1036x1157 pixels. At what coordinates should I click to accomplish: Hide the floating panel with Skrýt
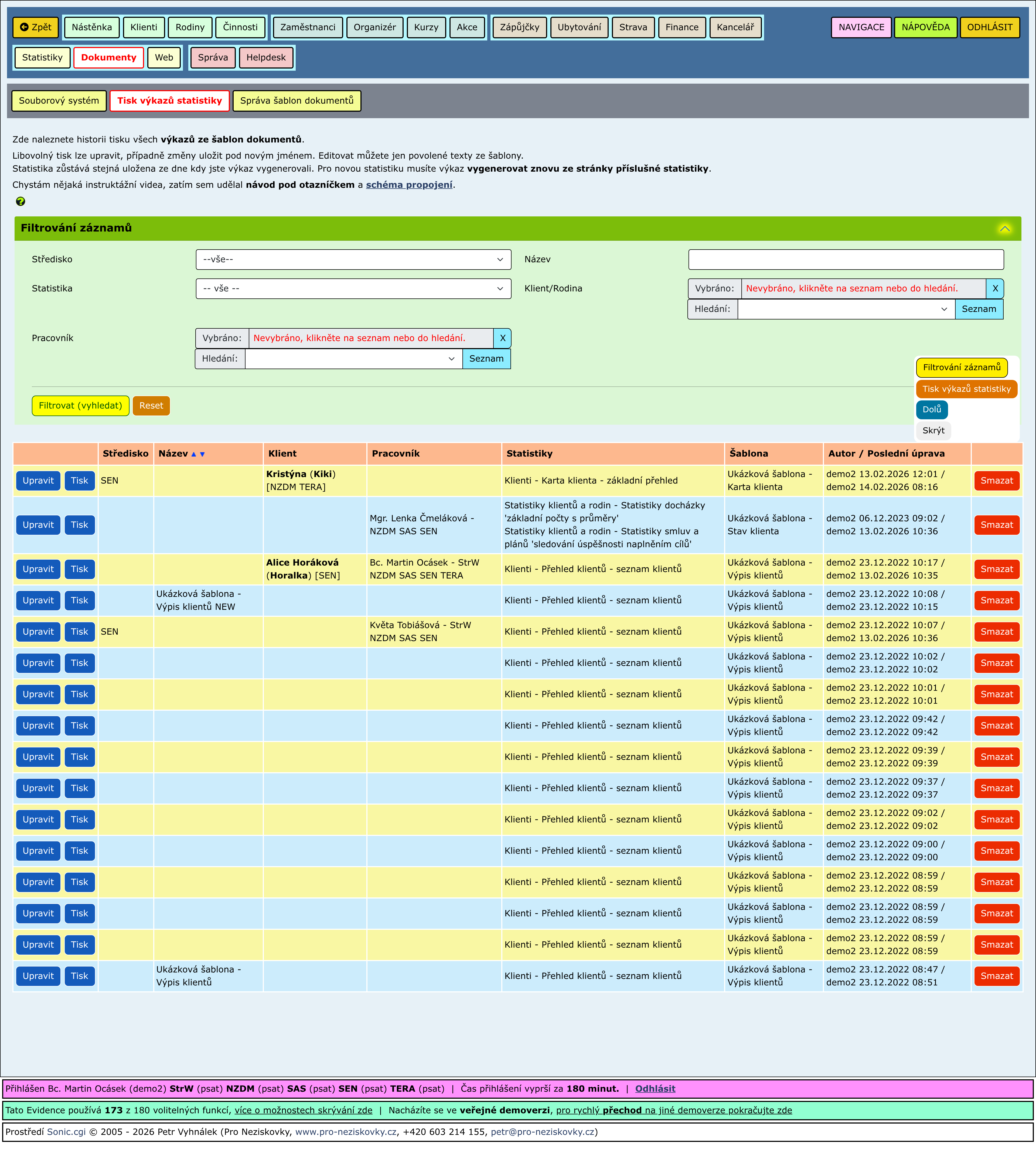click(x=933, y=430)
